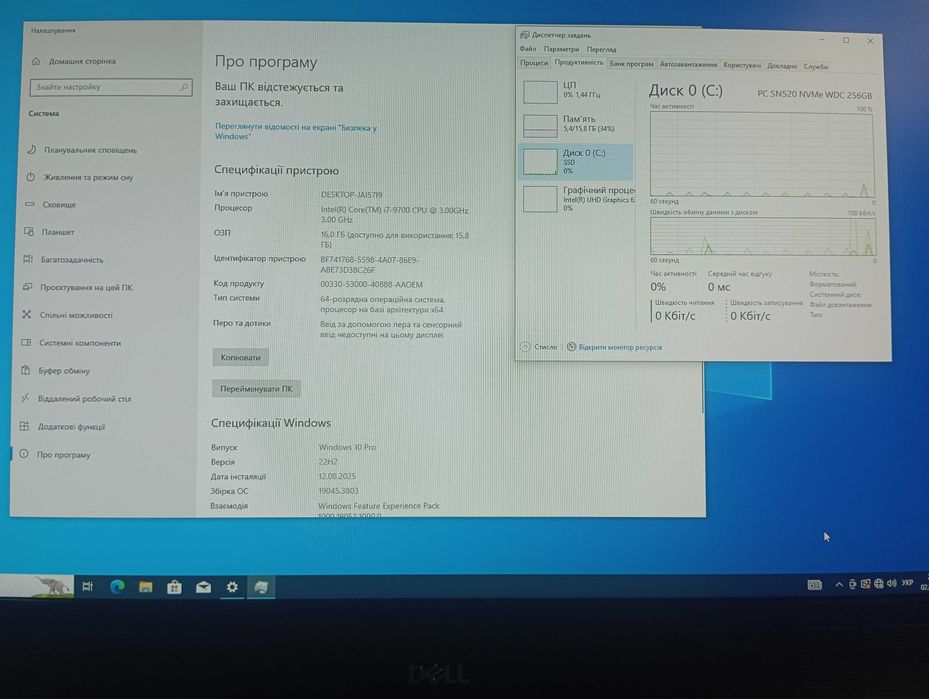Select the Графічний процесор performance item
Viewport: 929px width, 699px height.
pos(576,198)
